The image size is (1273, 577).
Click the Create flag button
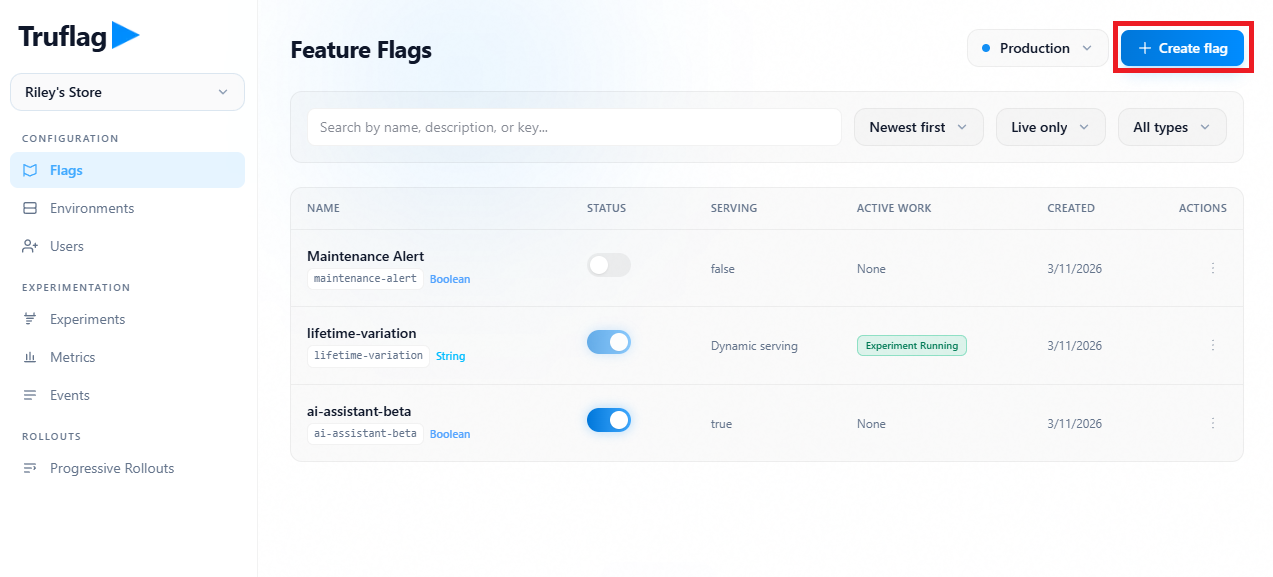[1182, 47]
